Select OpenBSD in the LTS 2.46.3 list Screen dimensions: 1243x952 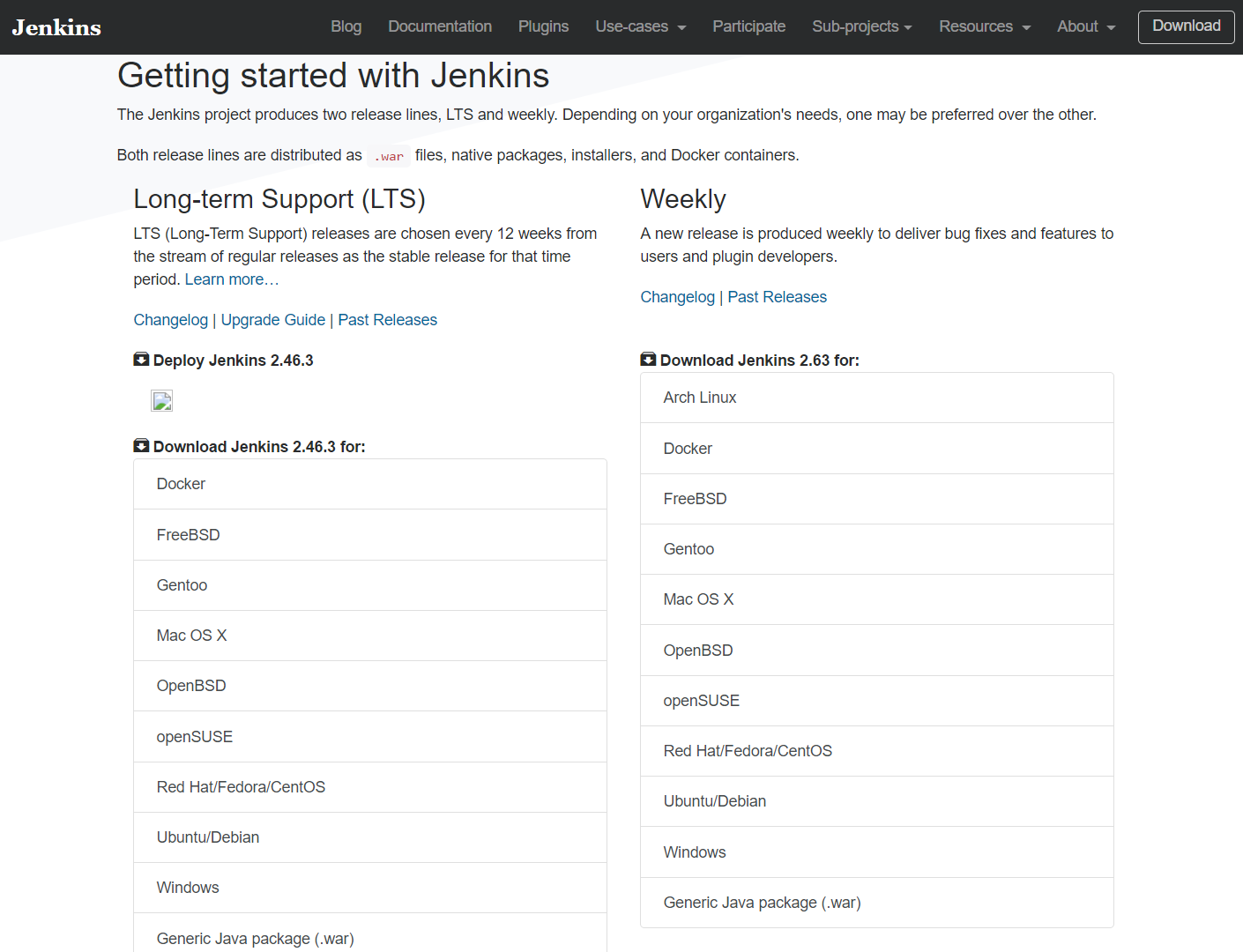click(x=370, y=686)
